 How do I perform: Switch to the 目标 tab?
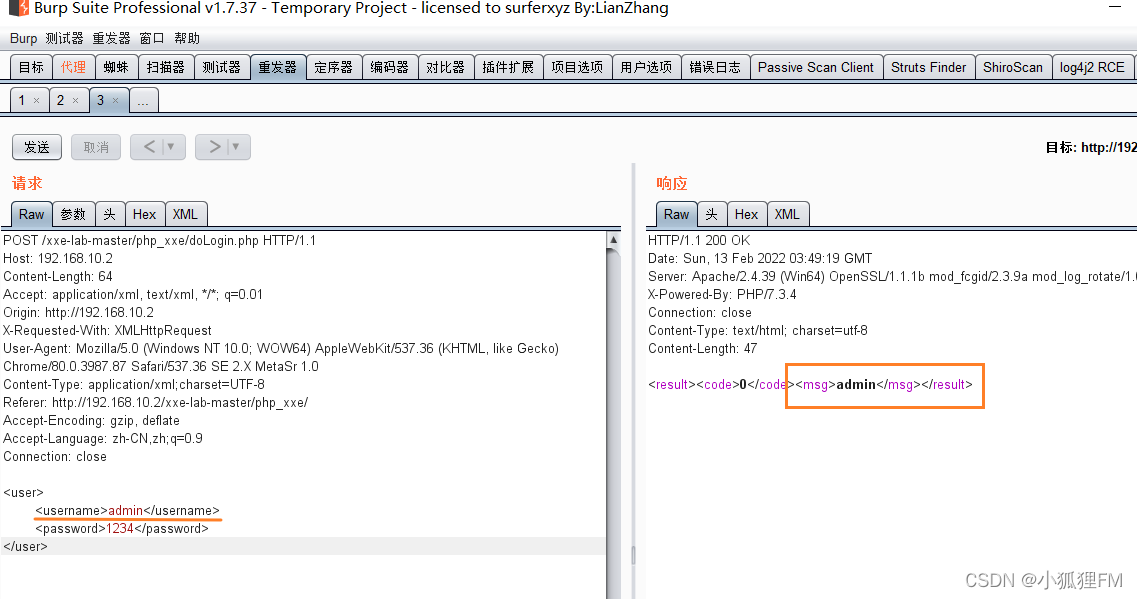tap(31, 67)
